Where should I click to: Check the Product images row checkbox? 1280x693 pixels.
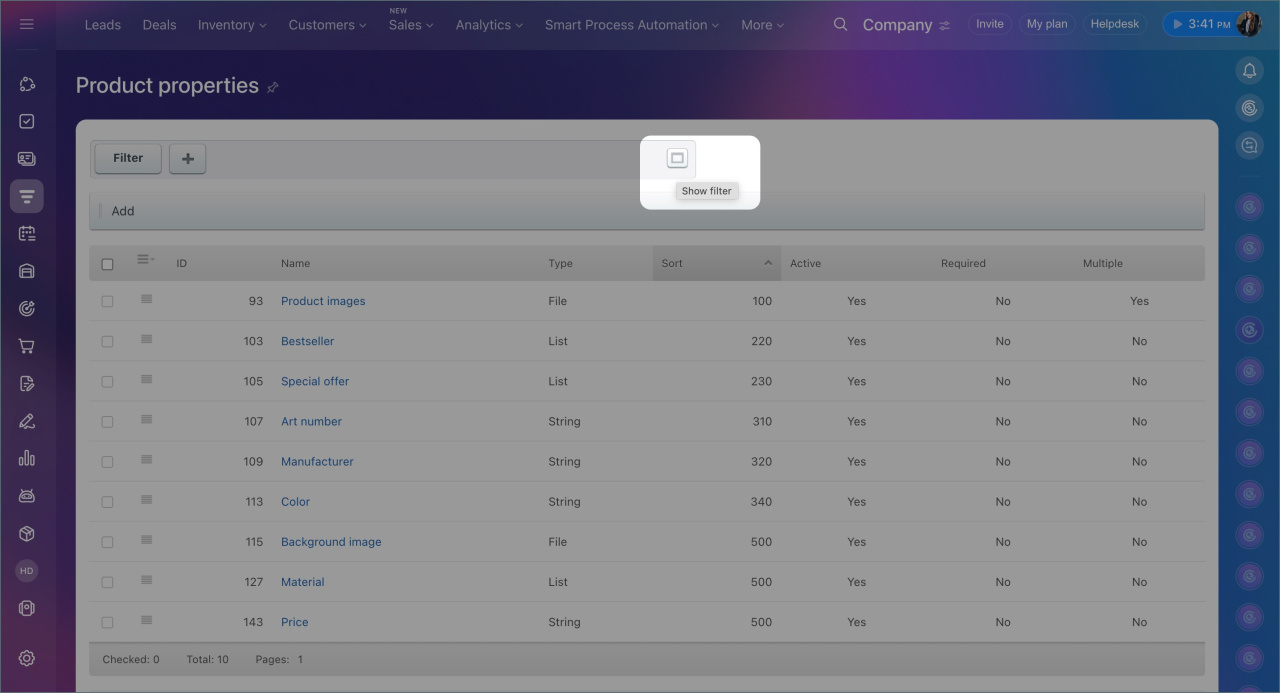pyautogui.click(x=107, y=301)
